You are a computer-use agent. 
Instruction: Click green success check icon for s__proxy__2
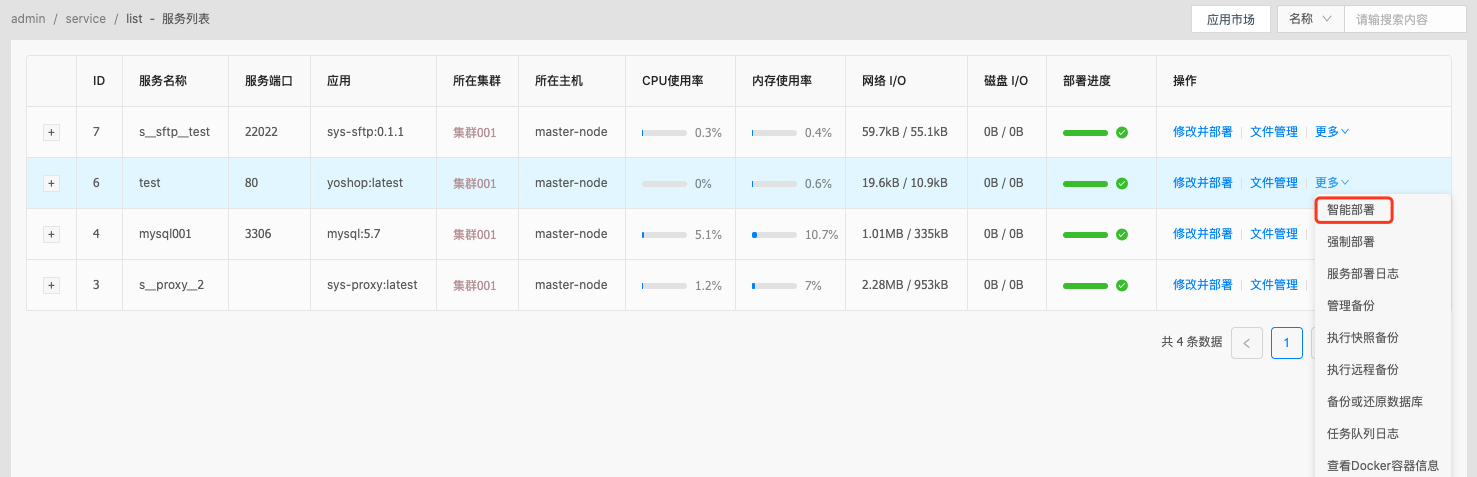coord(1122,285)
